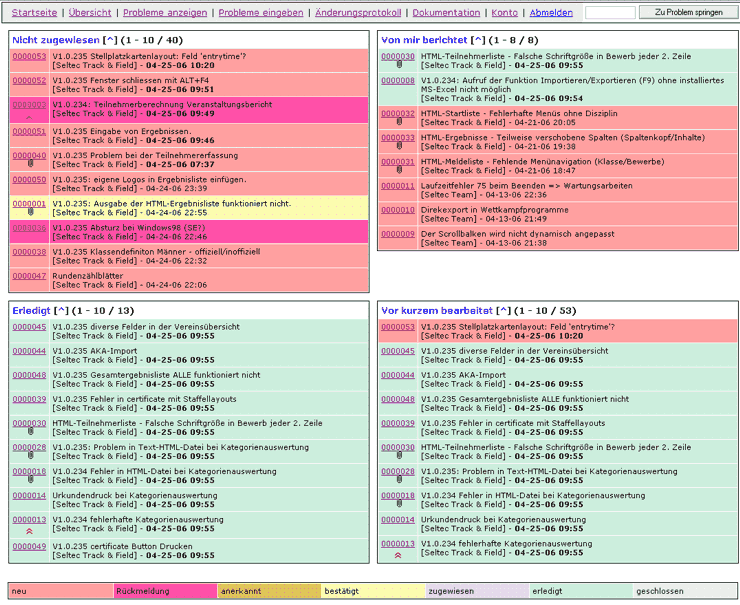The image size is (740, 605).
Task: Open the Startseite menu link
Action: (x=34, y=13)
